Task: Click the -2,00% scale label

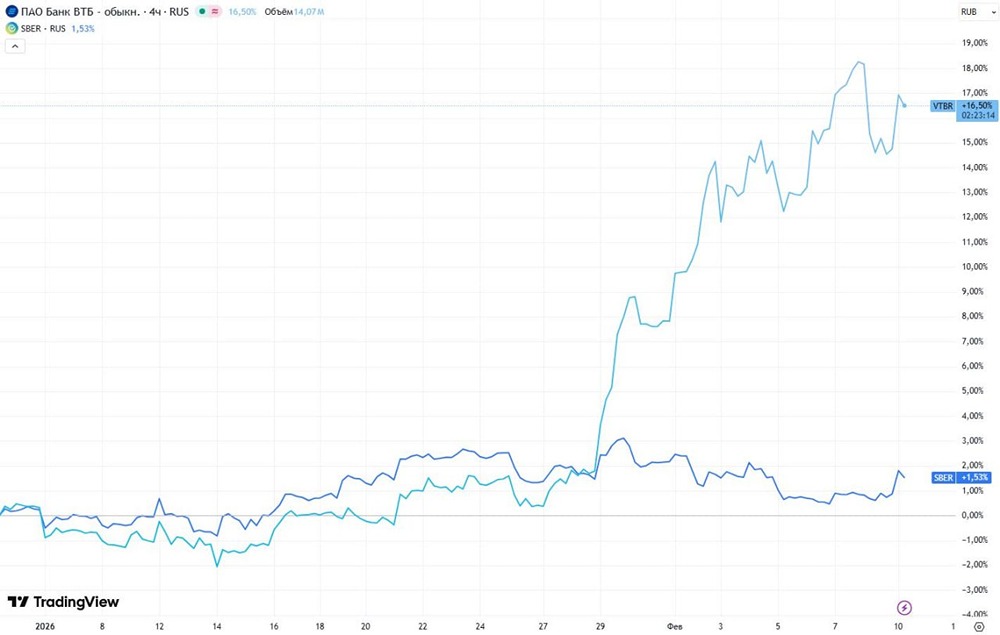Action: tap(974, 565)
